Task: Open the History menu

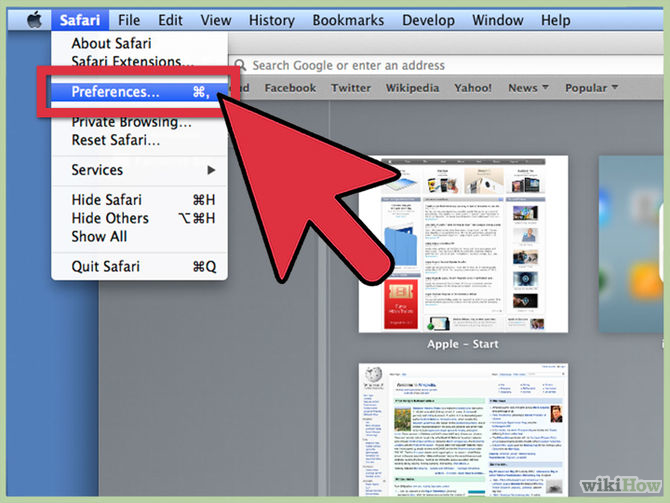Action: click(272, 21)
